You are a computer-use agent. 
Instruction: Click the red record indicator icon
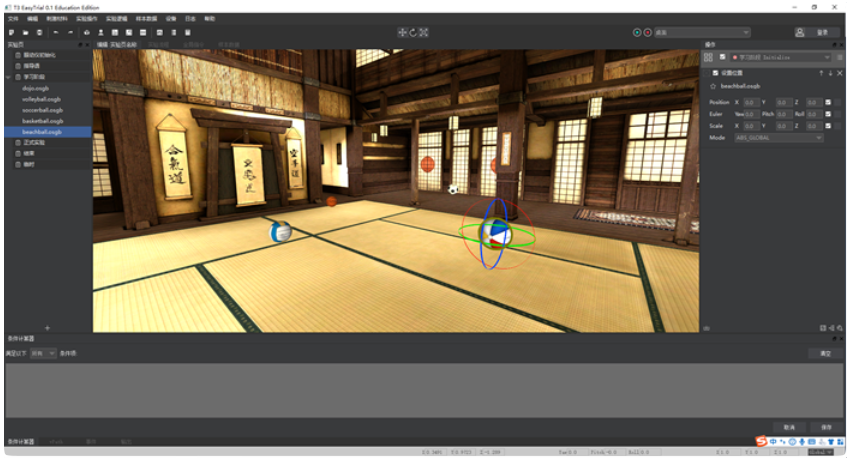click(x=648, y=32)
